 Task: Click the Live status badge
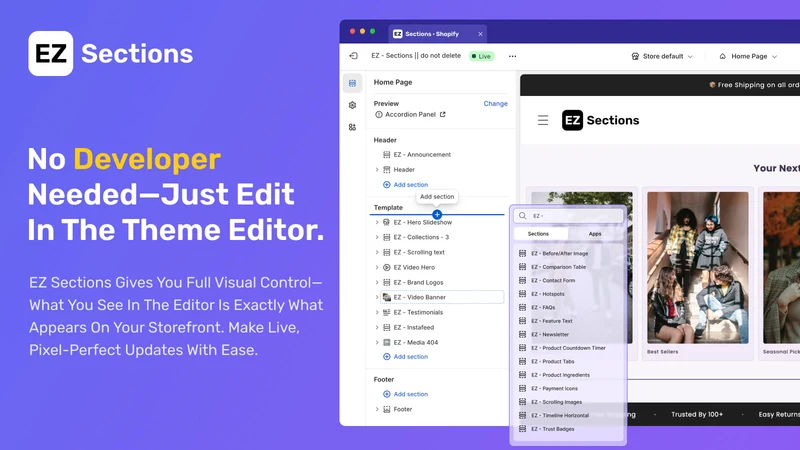(x=482, y=56)
